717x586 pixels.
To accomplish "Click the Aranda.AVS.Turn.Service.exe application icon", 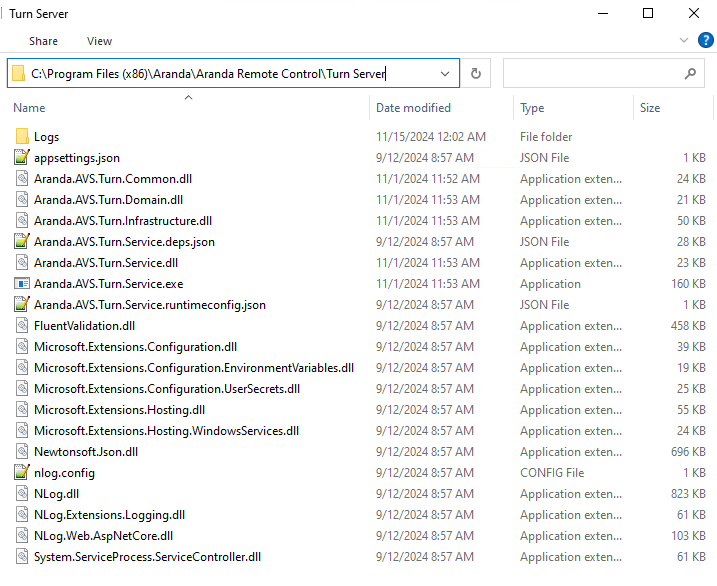I will (x=21, y=283).
